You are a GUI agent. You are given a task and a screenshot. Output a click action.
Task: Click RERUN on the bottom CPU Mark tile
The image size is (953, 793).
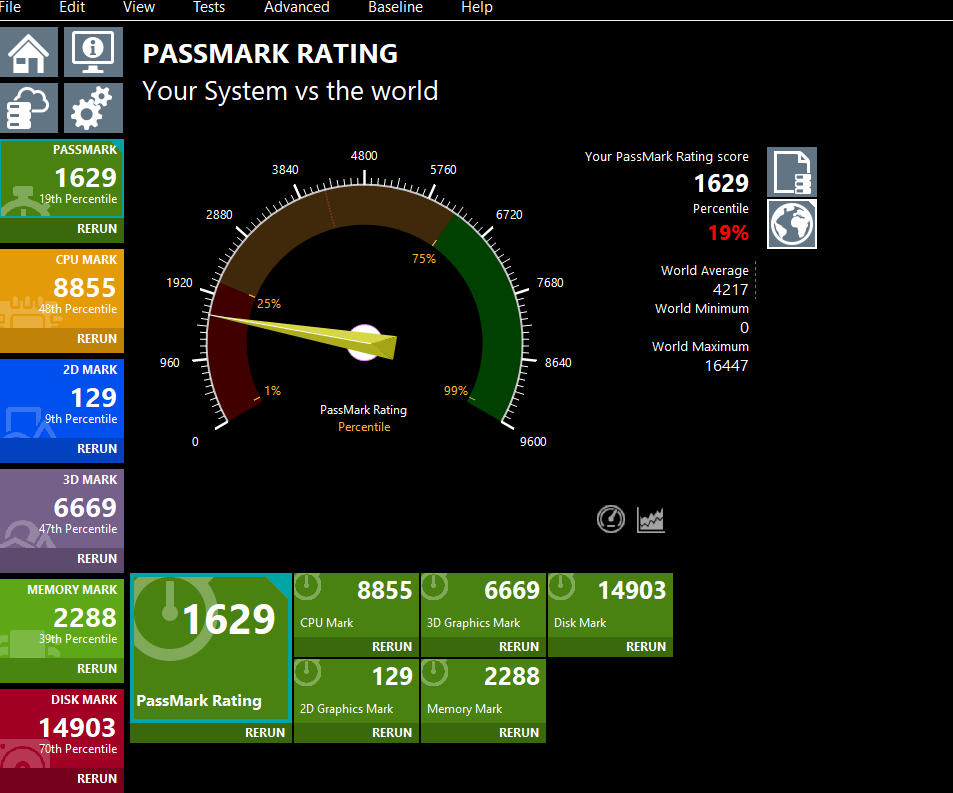click(x=392, y=647)
